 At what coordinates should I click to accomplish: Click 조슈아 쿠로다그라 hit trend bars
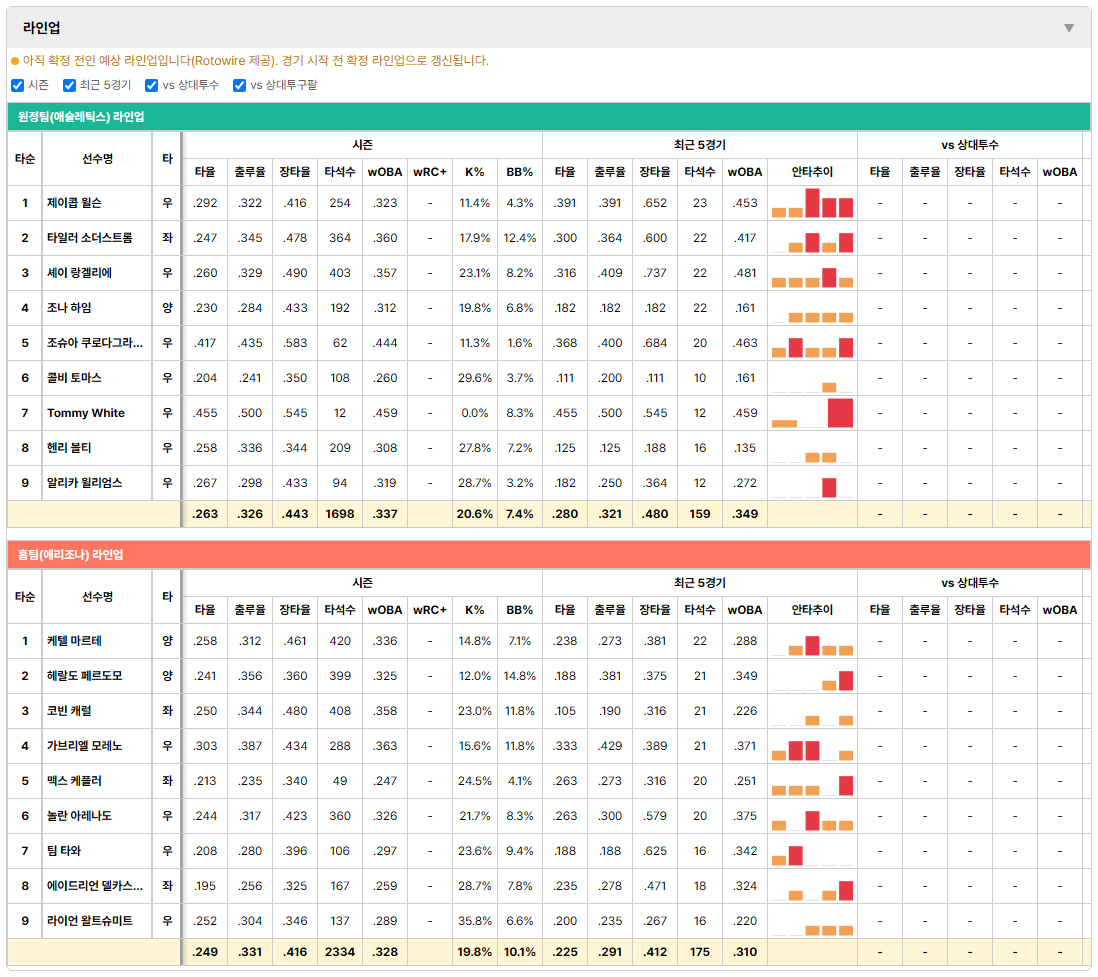[812, 343]
